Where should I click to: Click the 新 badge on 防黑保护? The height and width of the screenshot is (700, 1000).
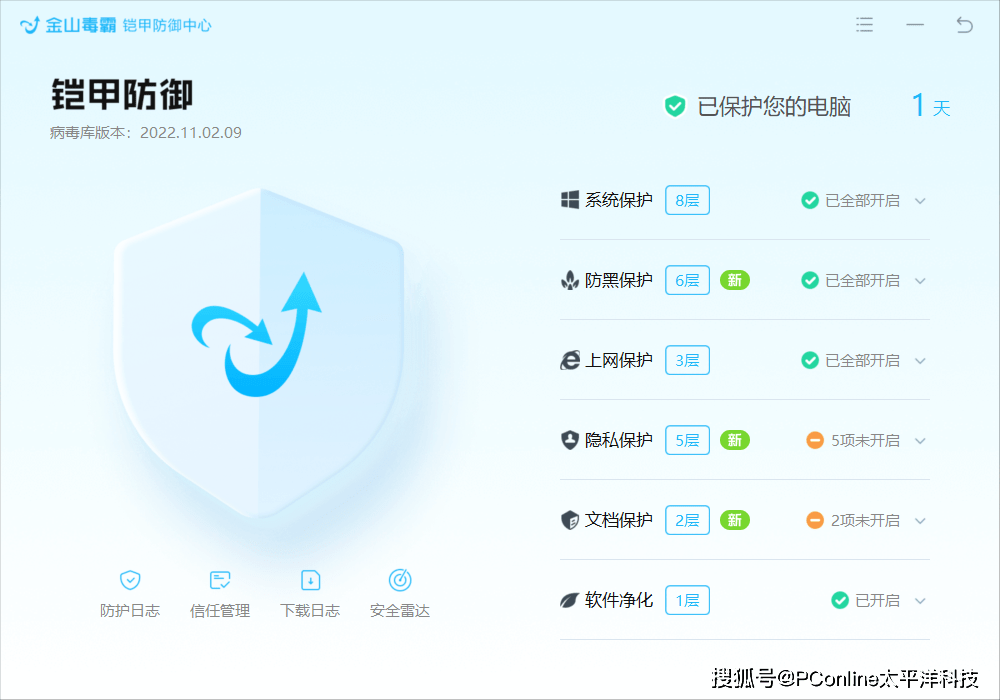[735, 280]
